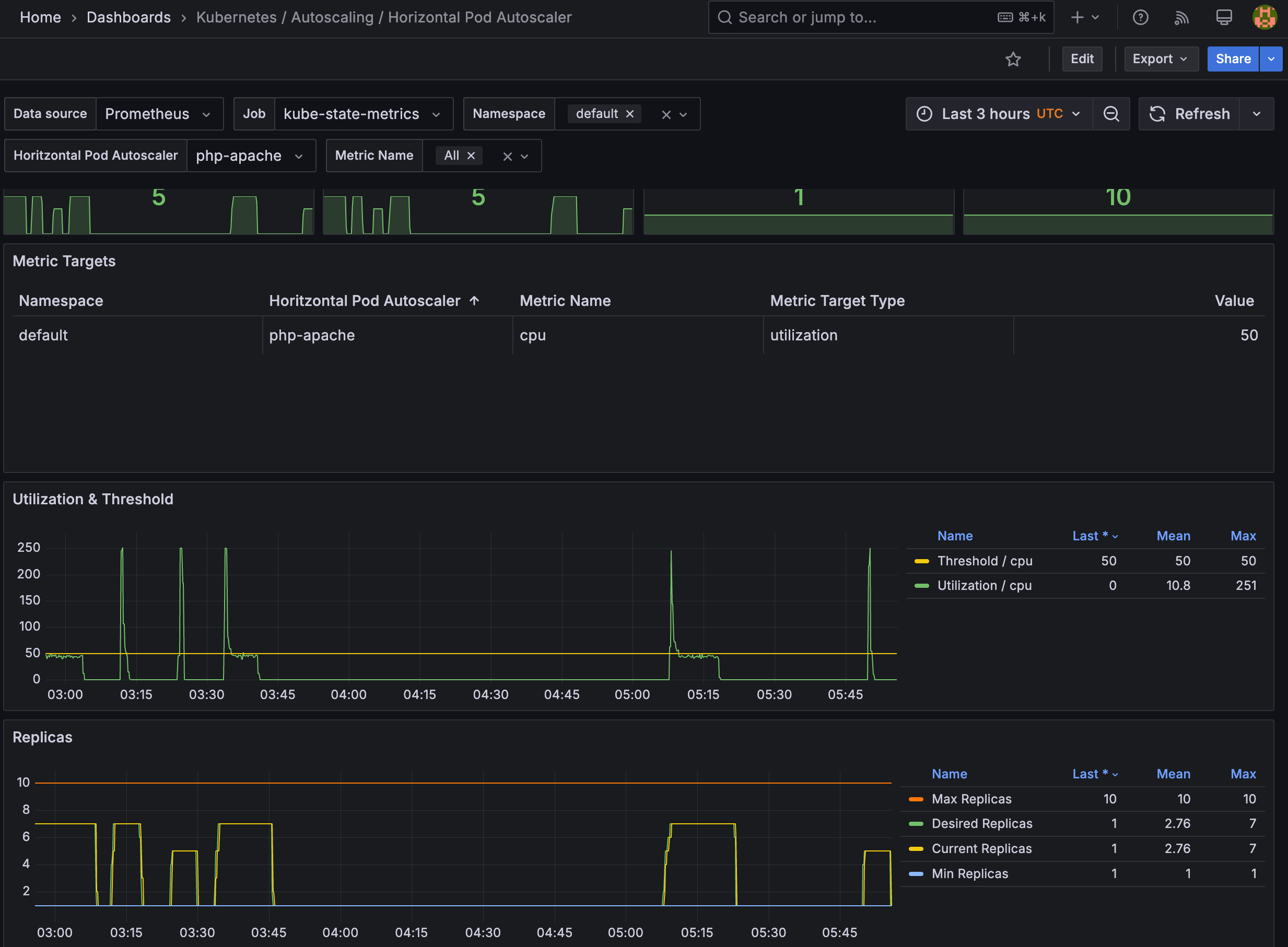The height and width of the screenshot is (947, 1288).
Task: Go to Dashboards breadcrumb
Action: coord(128,17)
